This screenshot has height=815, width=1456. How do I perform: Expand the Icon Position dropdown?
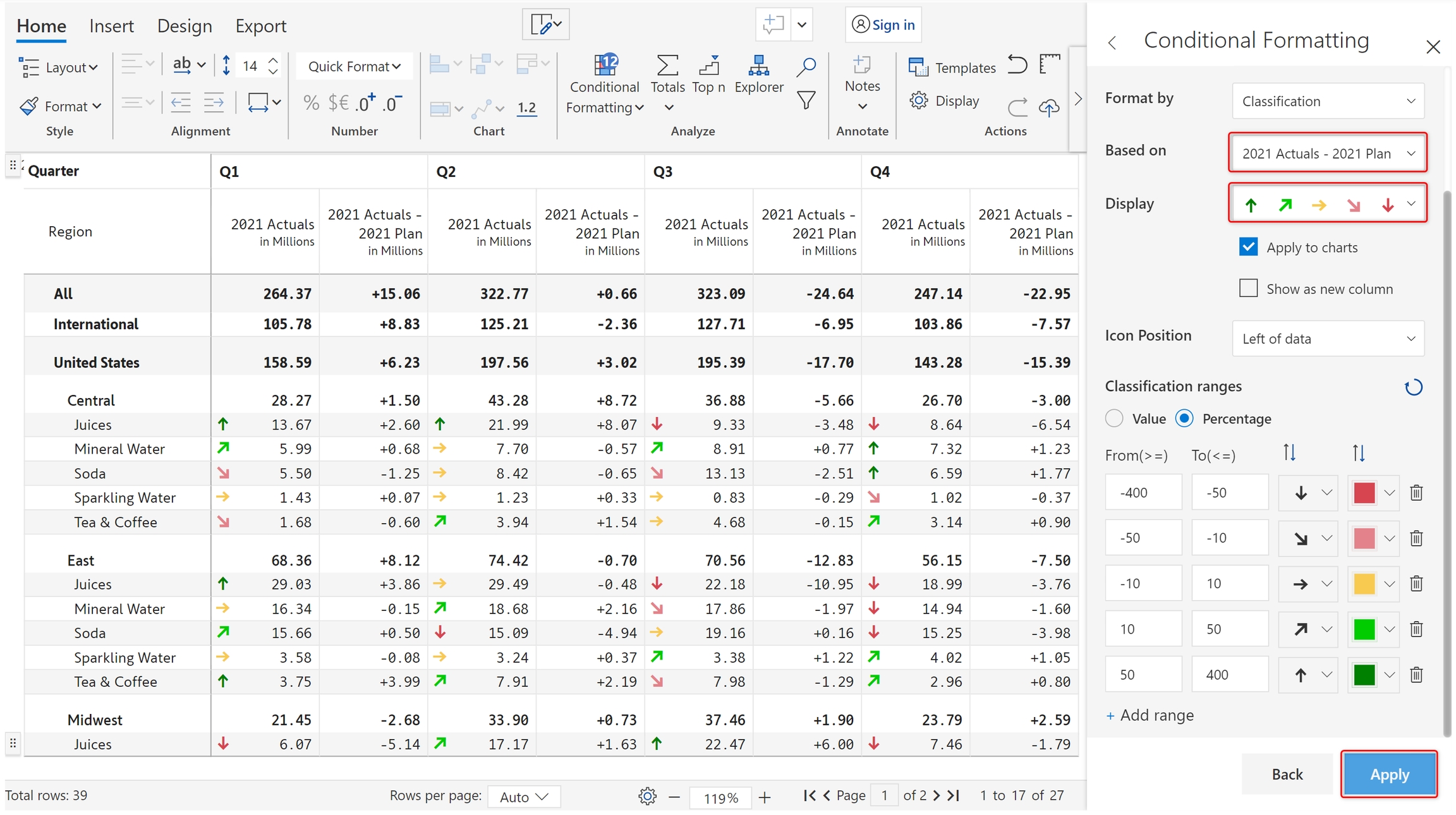(x=1328, y=339)
